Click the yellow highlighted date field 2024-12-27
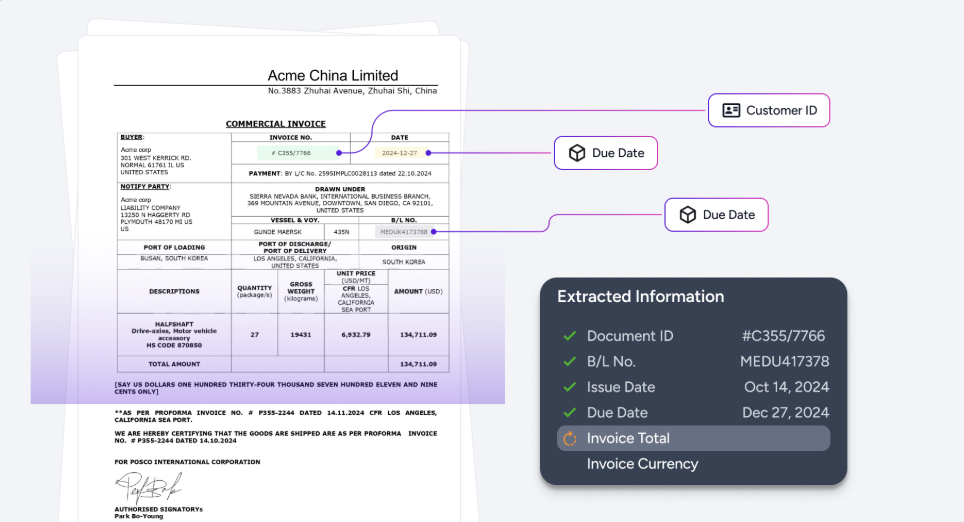This screenshot has height=522, width=964. click(x=400, y=152)
